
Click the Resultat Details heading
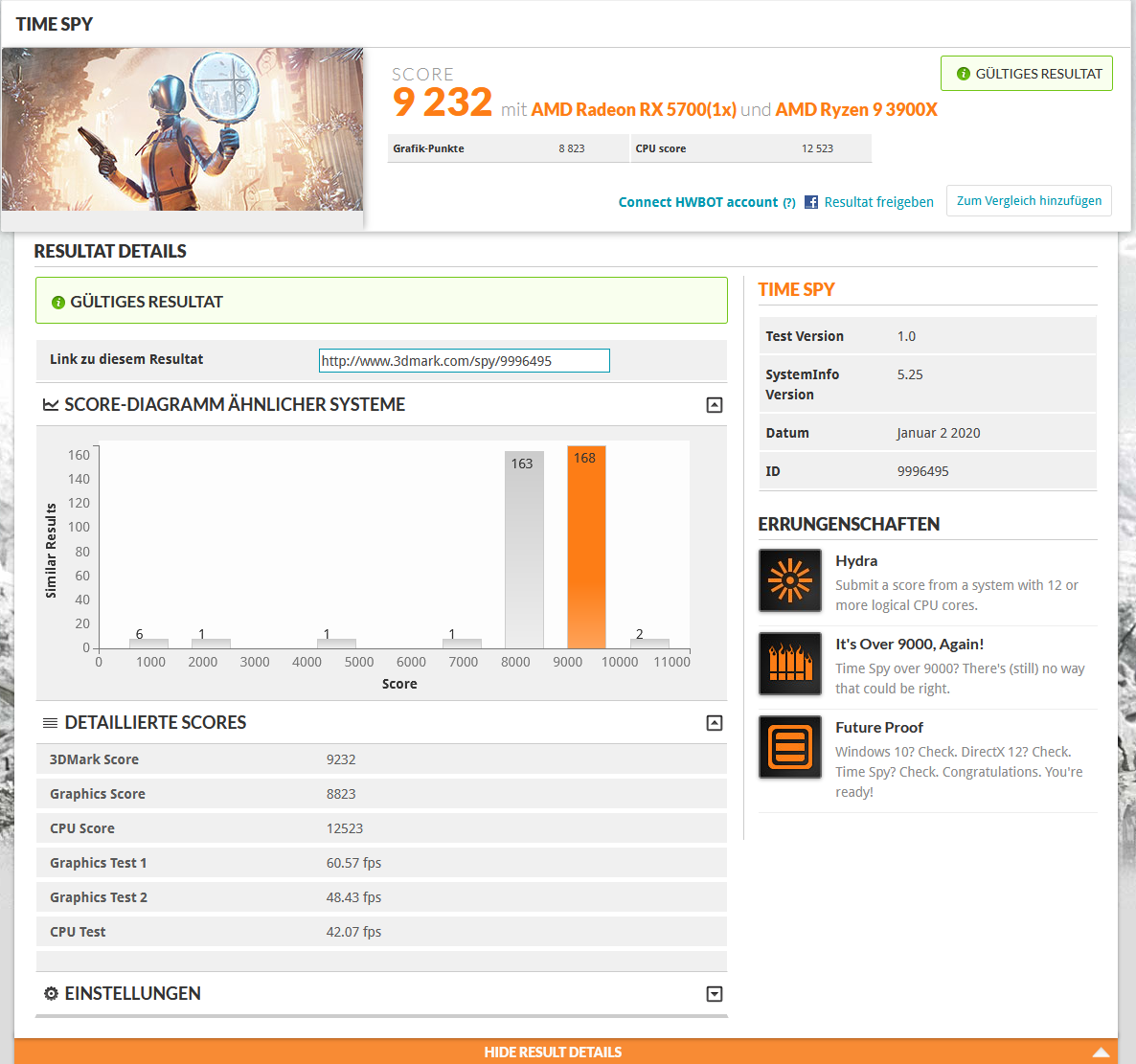110,251
